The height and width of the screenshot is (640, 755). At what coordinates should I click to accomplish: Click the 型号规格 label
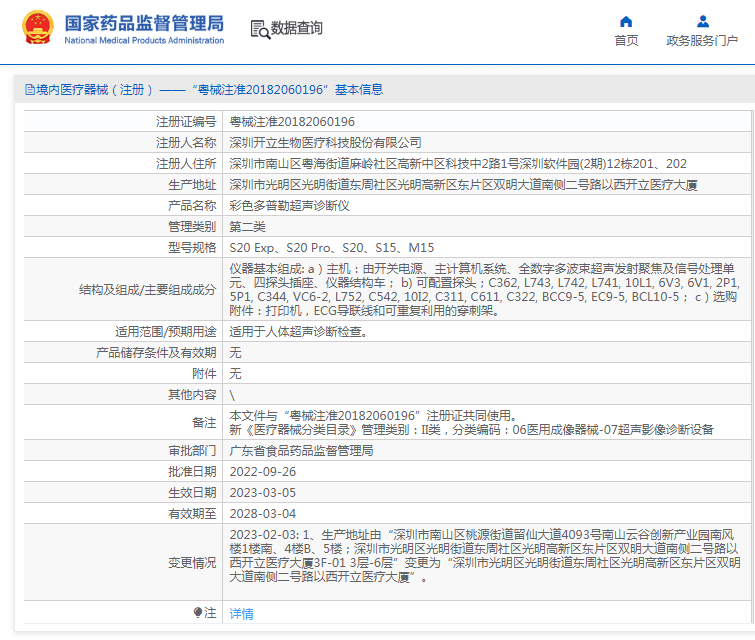pos(192,248)
